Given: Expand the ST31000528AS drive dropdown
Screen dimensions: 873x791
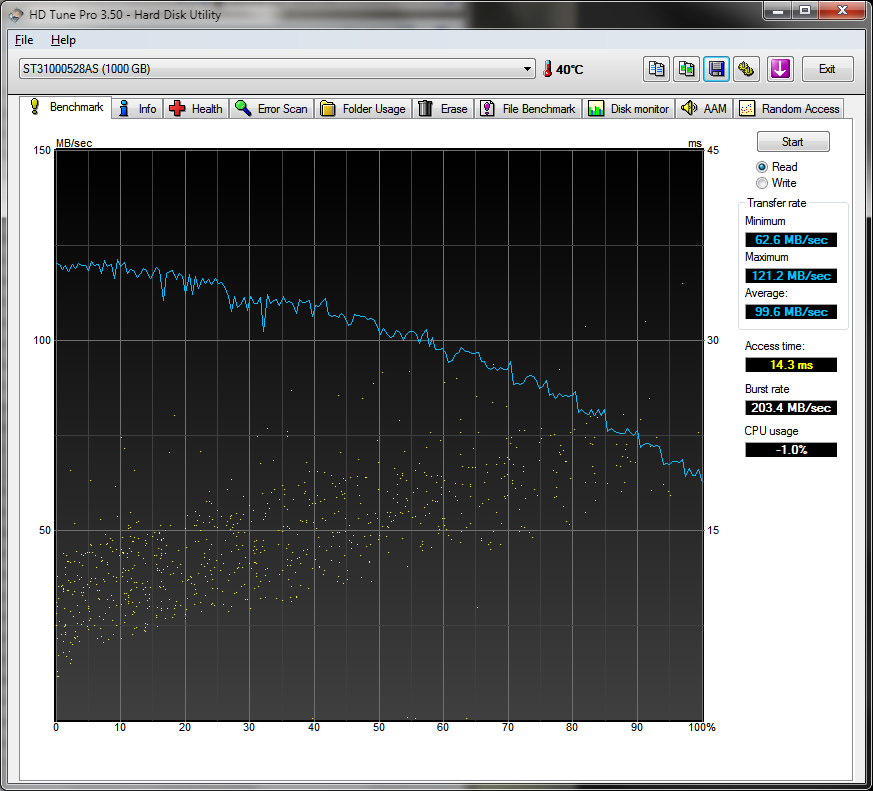Looking at the screenshot, I should click(528, 69).
